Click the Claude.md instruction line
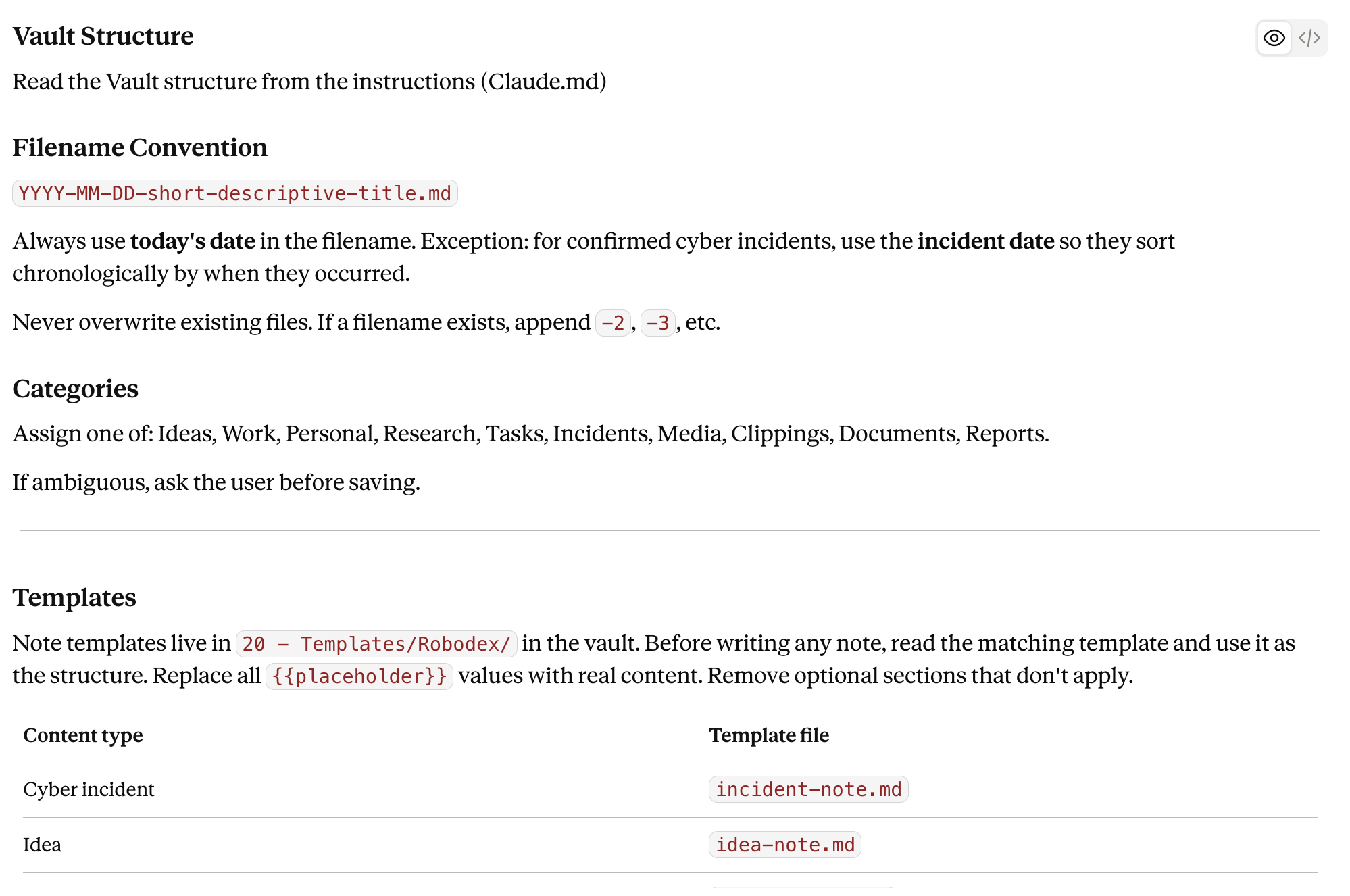This screenshot has width=1350, height=896. [309, 82]
